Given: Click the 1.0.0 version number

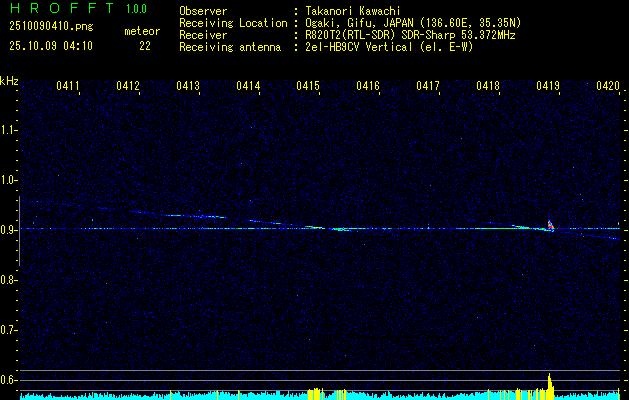Looking at the screenshot, I should tap(138, 9).
